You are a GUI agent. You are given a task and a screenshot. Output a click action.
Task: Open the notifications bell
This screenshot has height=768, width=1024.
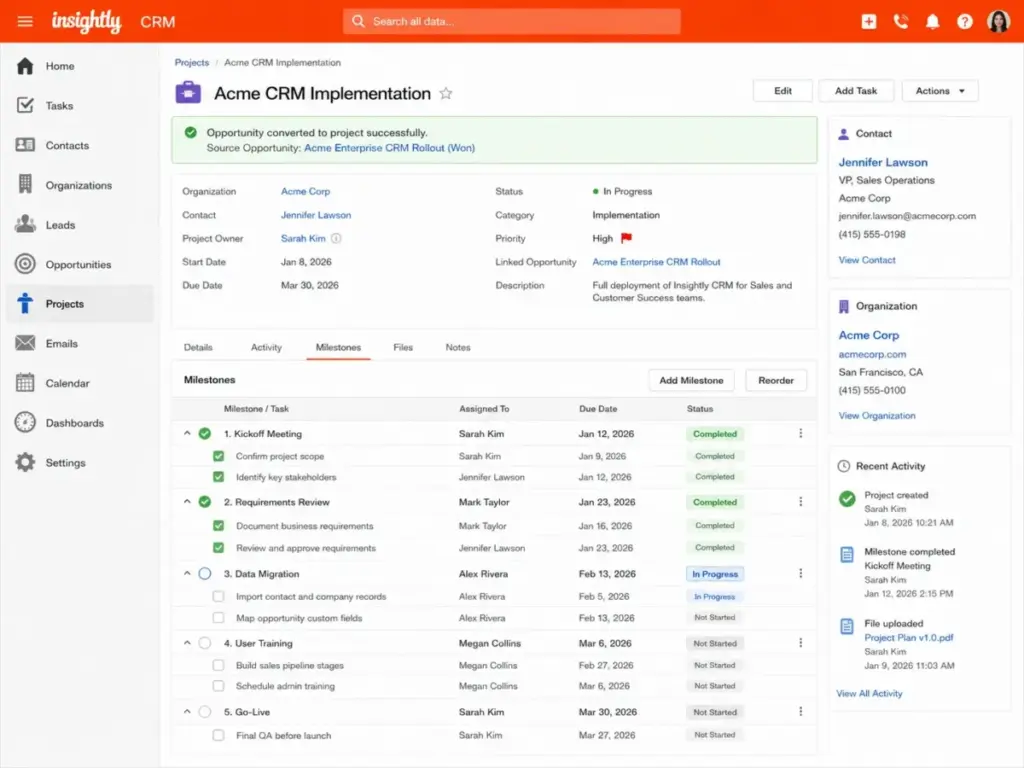coord(933,22)
